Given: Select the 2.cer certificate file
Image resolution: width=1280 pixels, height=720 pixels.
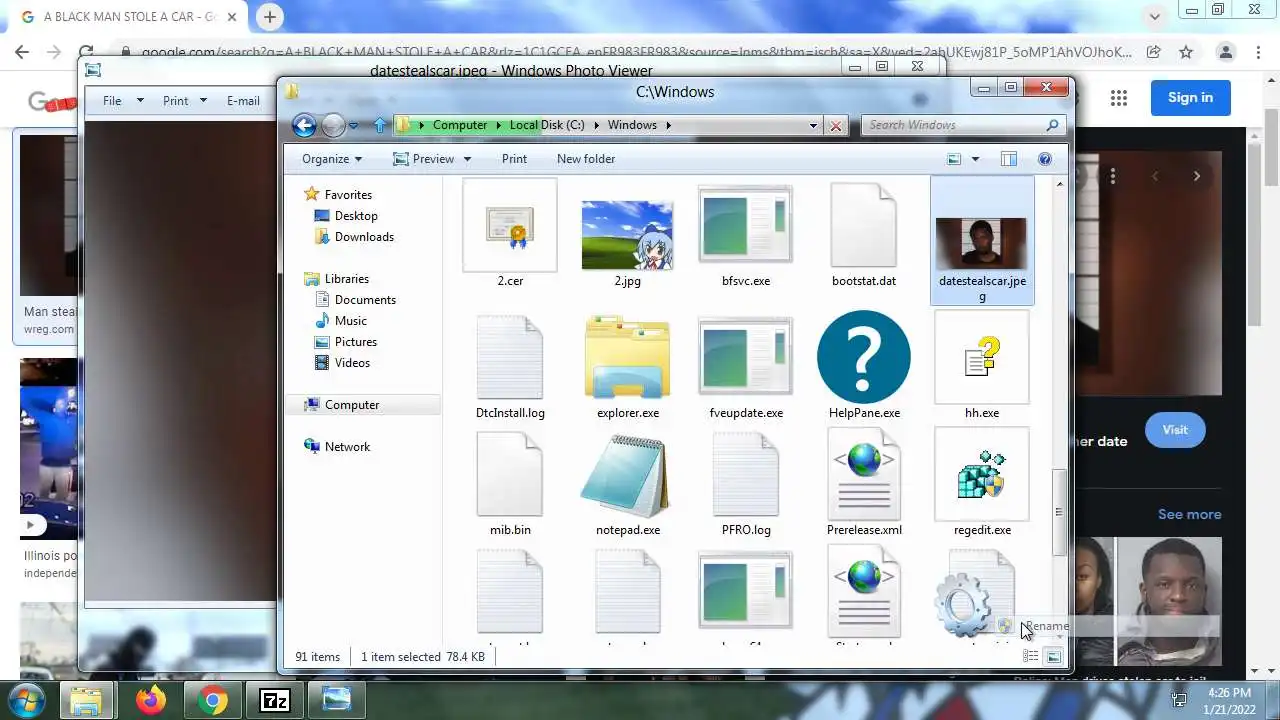Looking at the screenshot, I should pos(510,234).
